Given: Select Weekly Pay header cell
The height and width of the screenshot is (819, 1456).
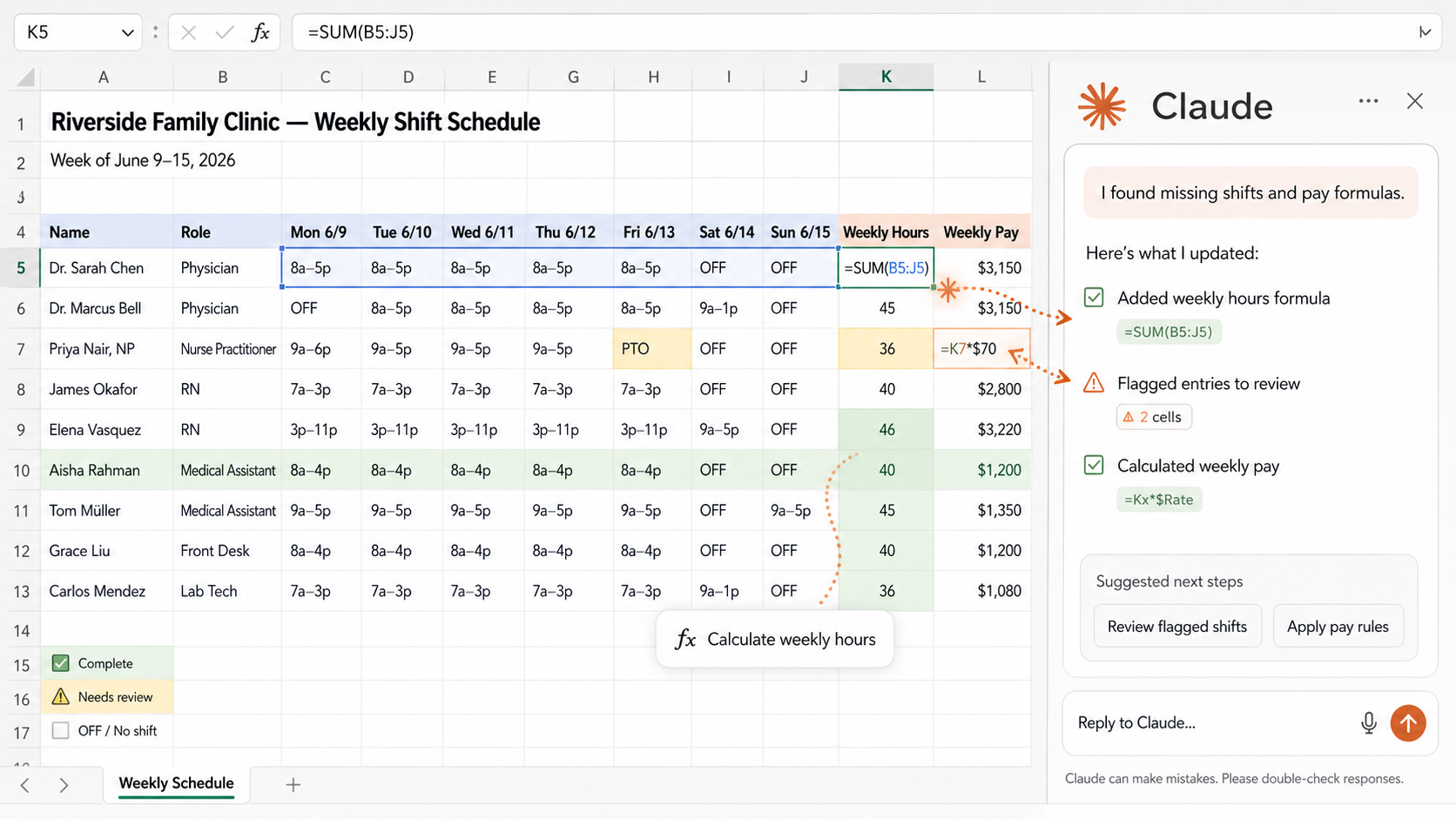Looking at the screenshot, I should tap(981, 232).
